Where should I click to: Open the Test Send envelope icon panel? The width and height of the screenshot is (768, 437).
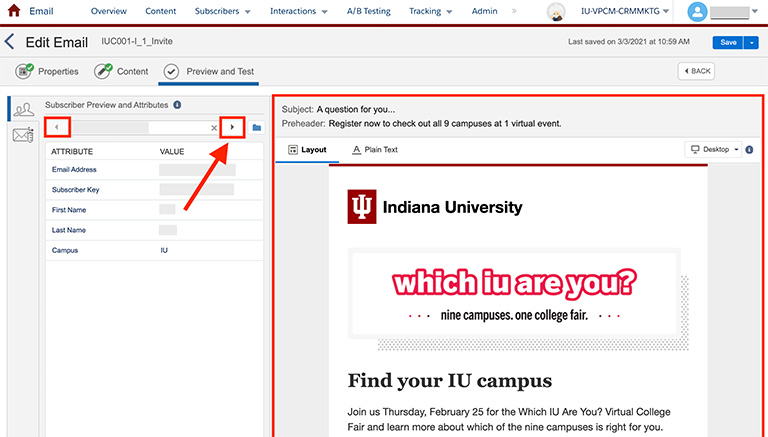coord(24,136)
